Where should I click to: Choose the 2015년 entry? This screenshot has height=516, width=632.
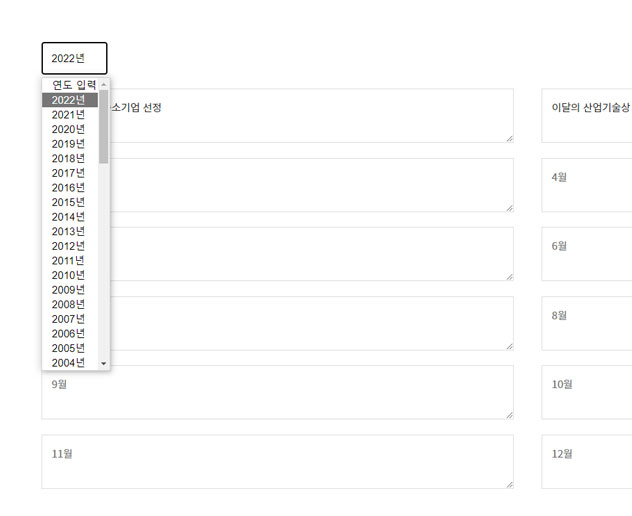click(x=70, y=202)
